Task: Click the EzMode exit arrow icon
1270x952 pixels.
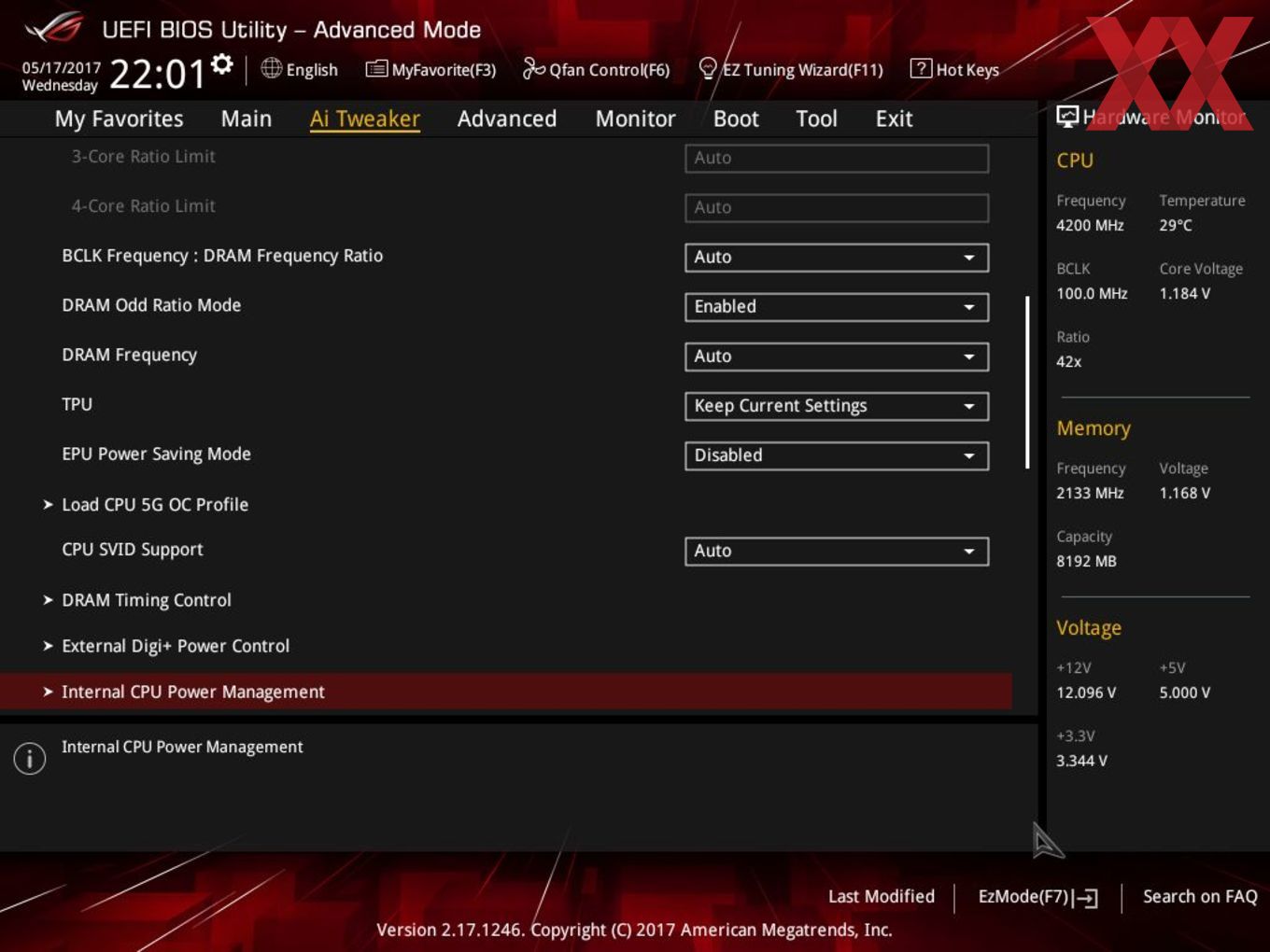Action: coord(1085,898)
